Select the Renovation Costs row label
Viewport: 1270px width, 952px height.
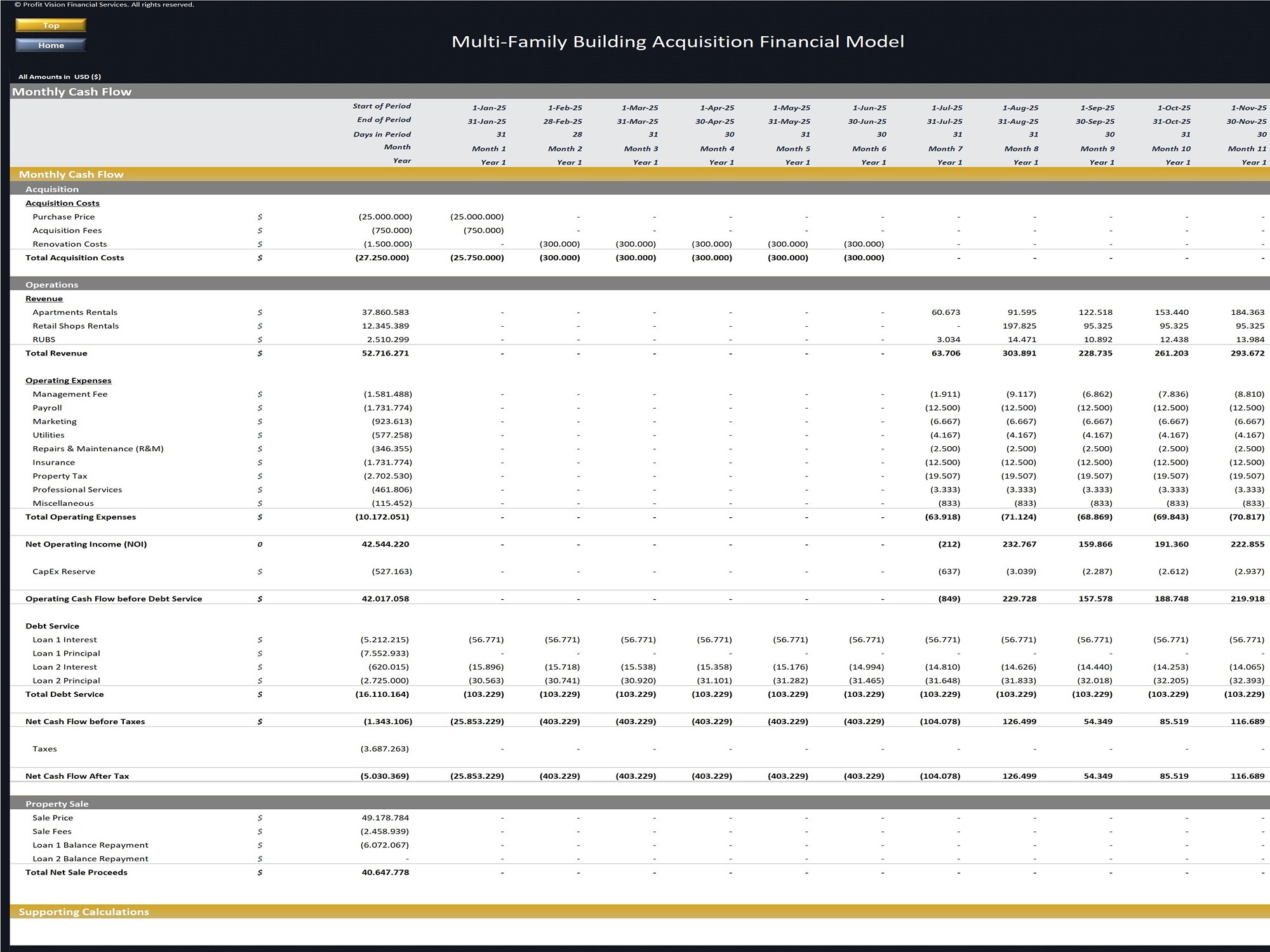70,244
